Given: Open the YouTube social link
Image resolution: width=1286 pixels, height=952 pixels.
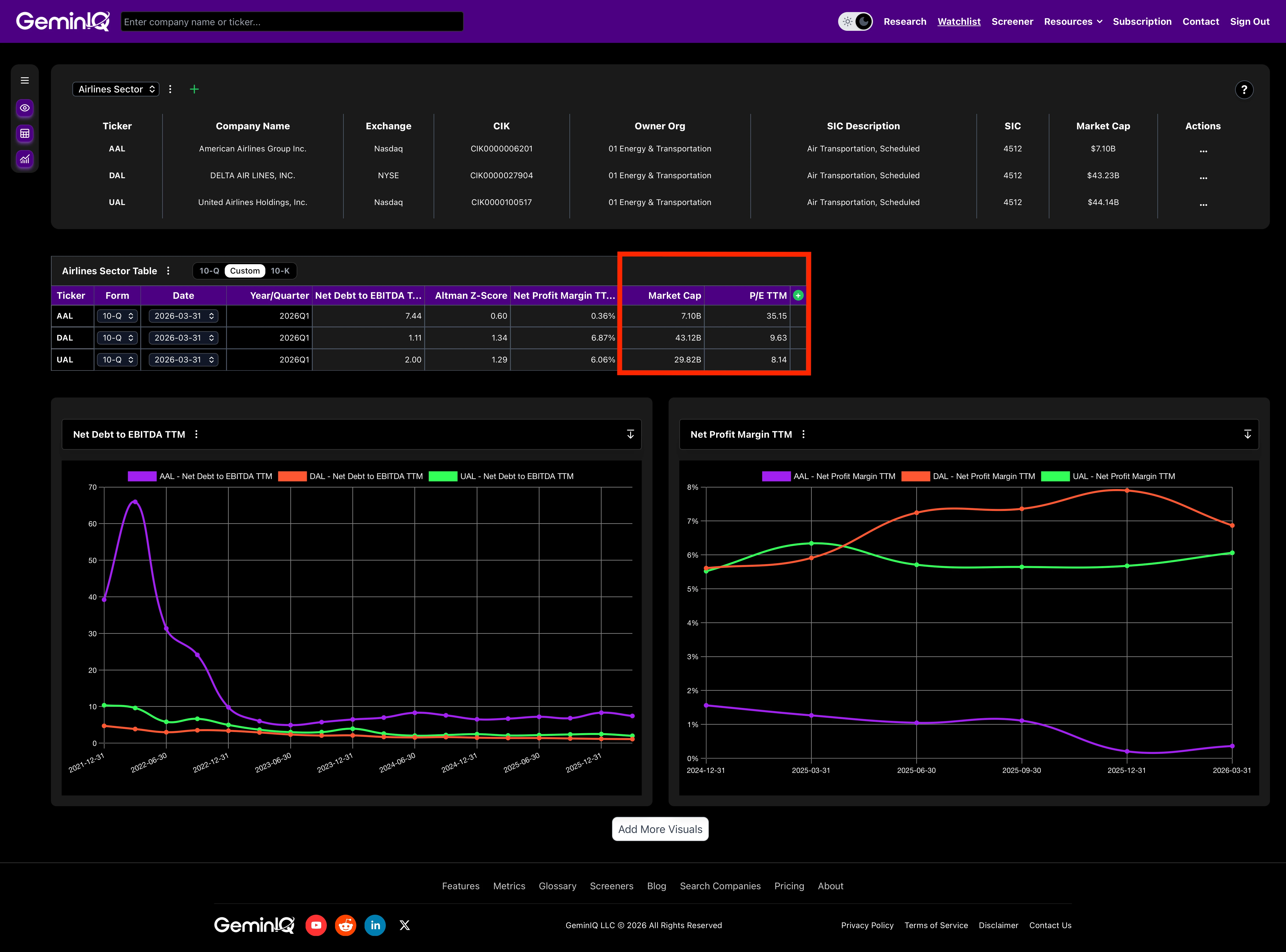Looking at the screenshot, I should click(316, 925).
